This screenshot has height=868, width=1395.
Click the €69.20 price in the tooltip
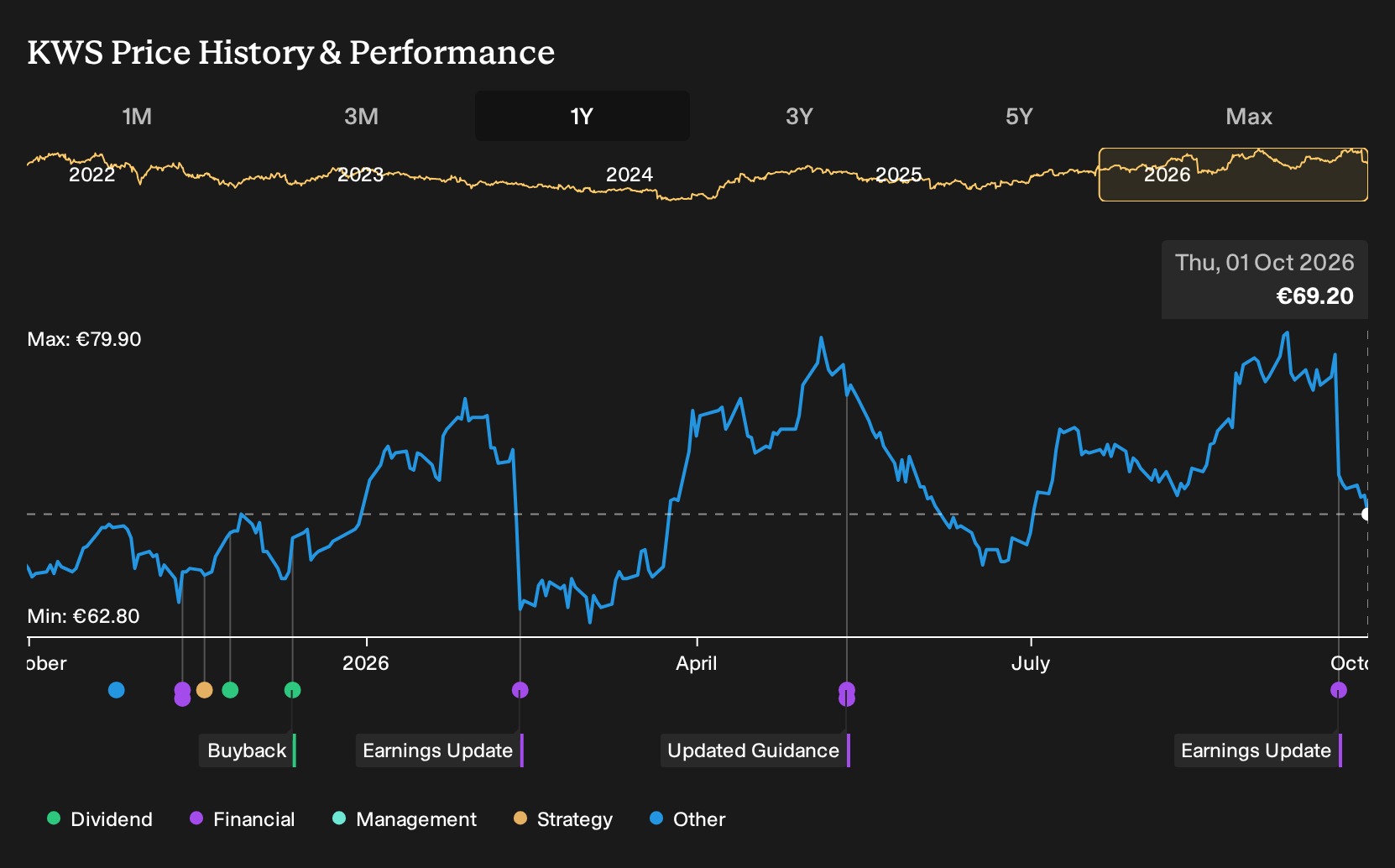coord(1314,296)
